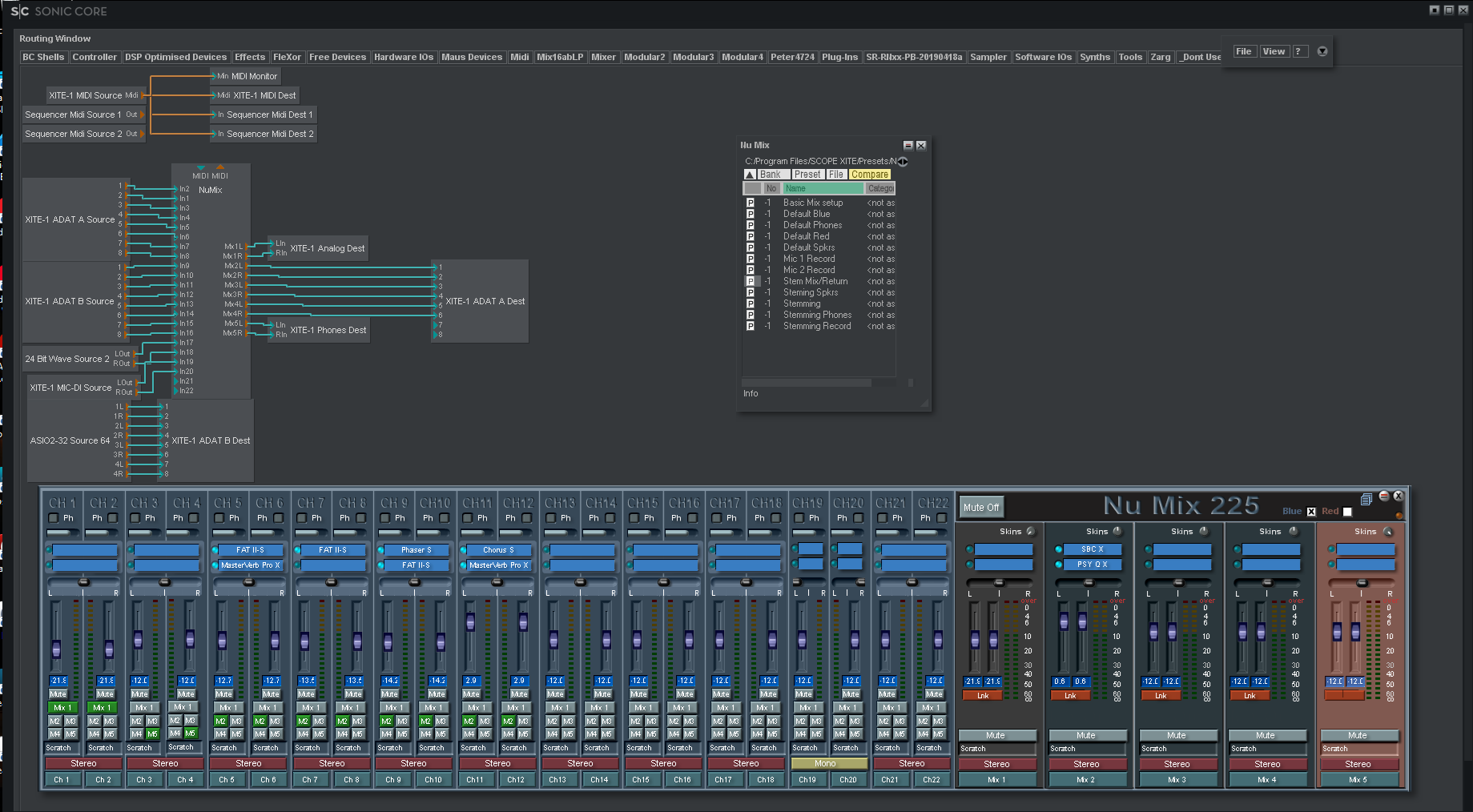Click the up-triangle icon beside Bank
Screen dimensions: 1473x812
750,175
